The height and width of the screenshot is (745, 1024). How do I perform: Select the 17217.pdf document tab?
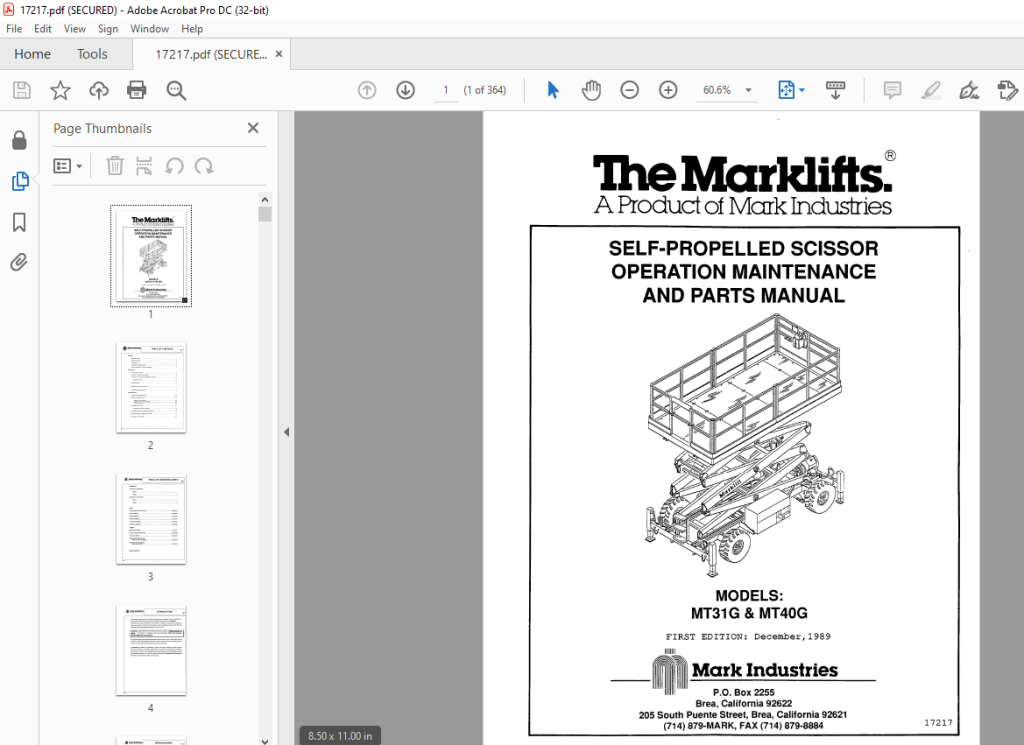pos(211,54)
